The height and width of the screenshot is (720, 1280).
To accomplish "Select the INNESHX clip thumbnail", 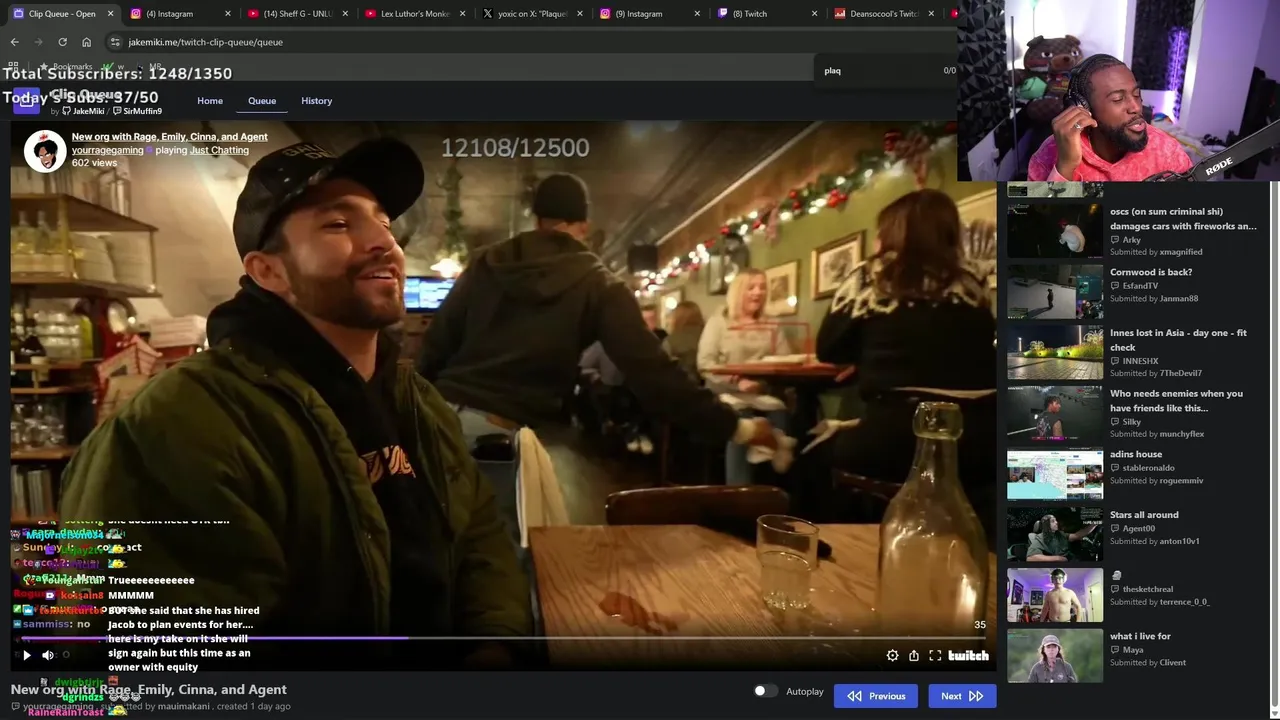I will [1055, 352].
